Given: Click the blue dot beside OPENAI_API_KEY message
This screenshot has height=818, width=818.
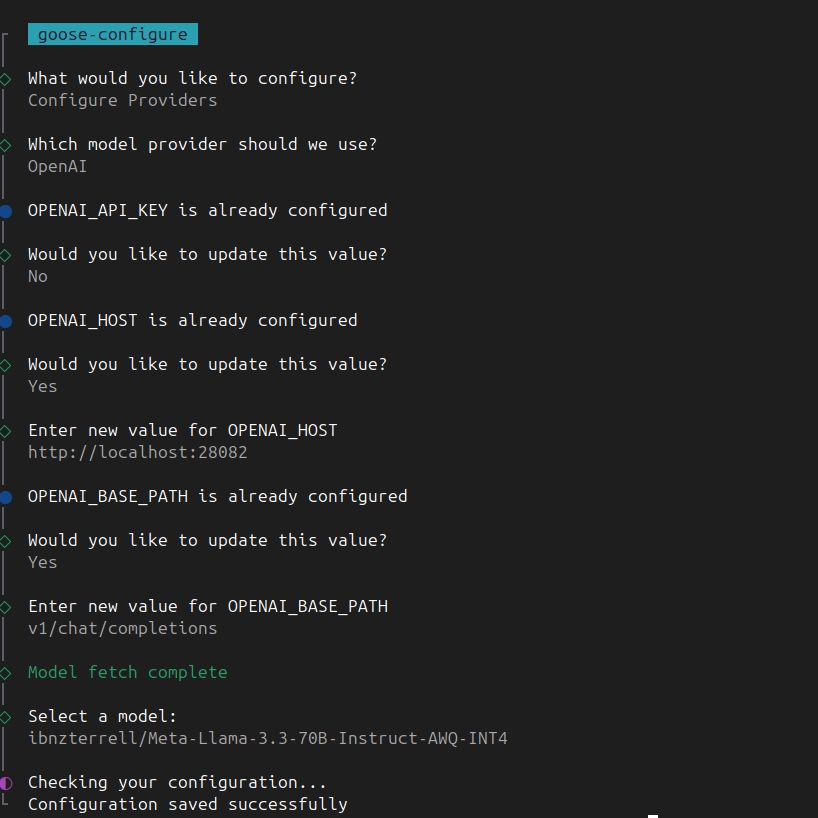Looking at the screenshot, I should 6,210.
